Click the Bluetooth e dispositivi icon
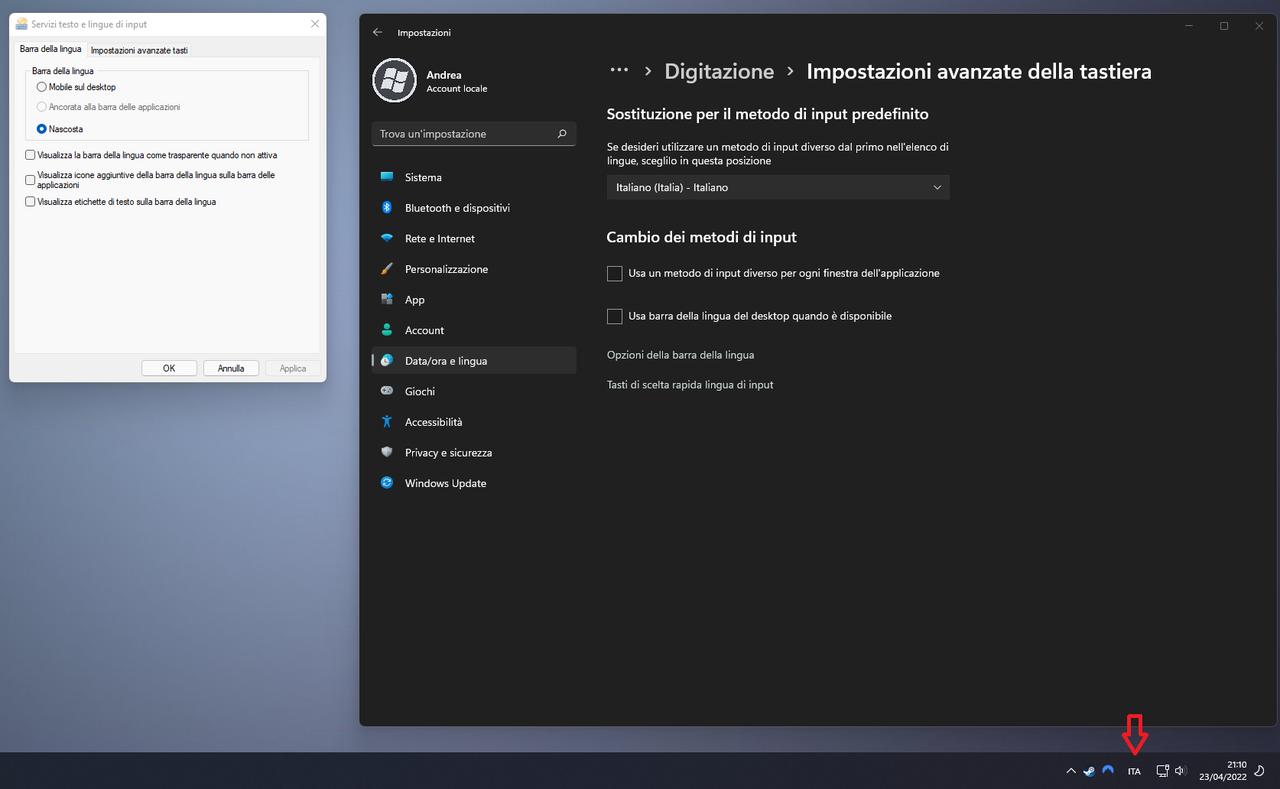The height and width of the screenshot is (789, 1280). pos(387,208)
